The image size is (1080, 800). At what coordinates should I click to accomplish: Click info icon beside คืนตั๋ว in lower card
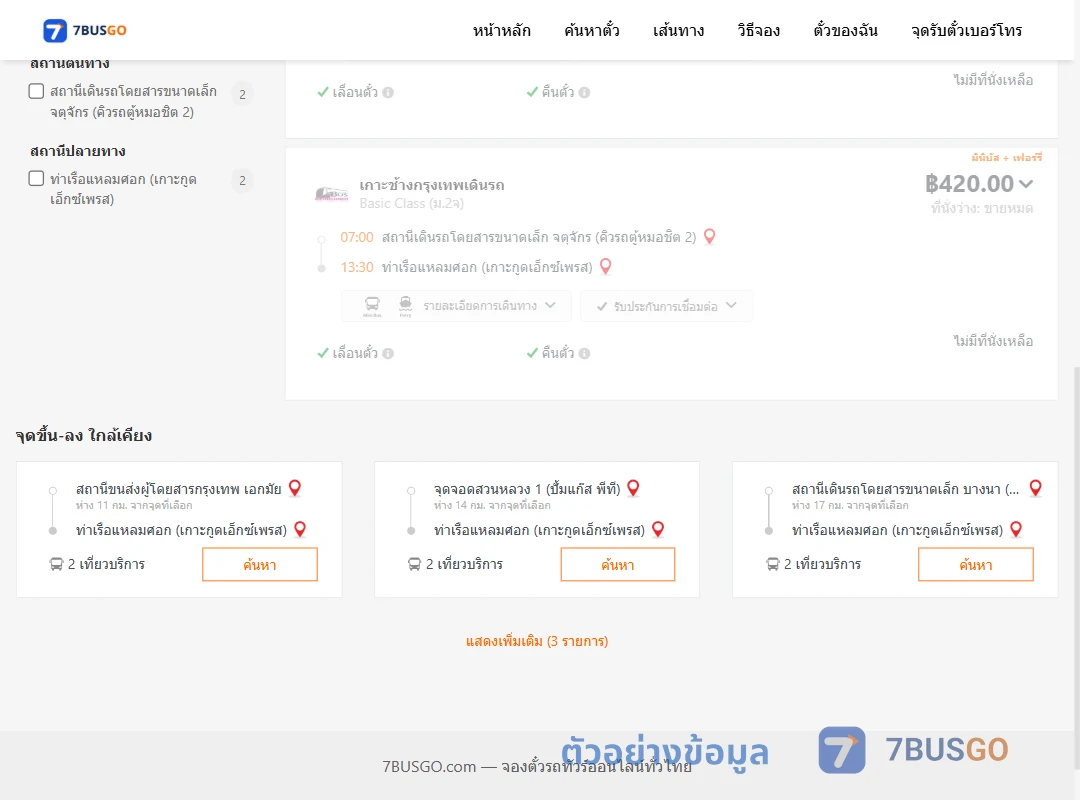coord(585,353)
